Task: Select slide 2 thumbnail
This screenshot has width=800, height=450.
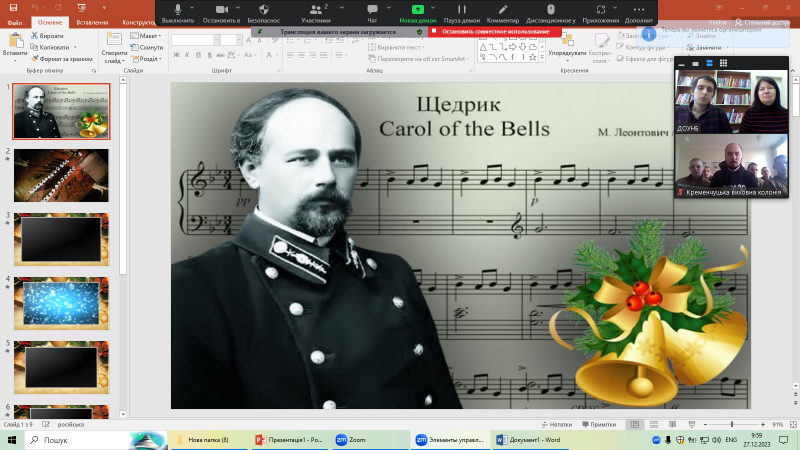Action: pyautogui.click(x=61, y=176)
